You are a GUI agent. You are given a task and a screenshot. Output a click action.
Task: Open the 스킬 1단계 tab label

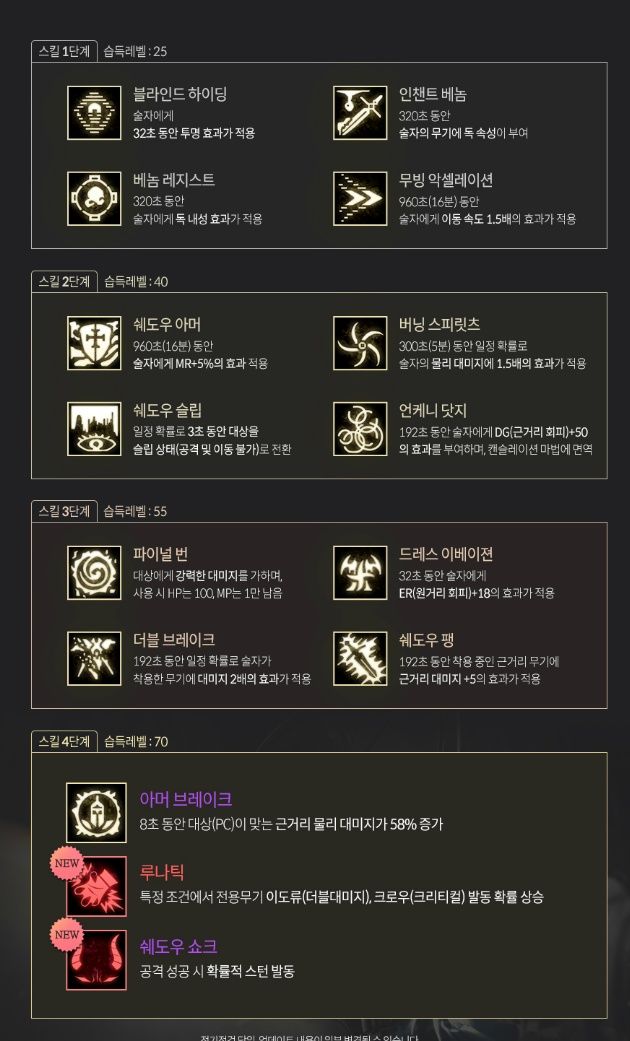(x=64, y=51)
